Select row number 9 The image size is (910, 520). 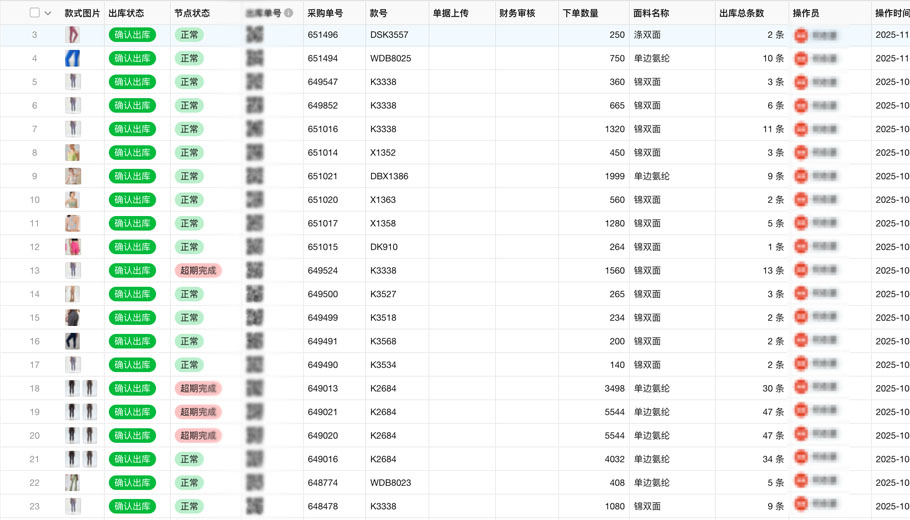[34, 176]
